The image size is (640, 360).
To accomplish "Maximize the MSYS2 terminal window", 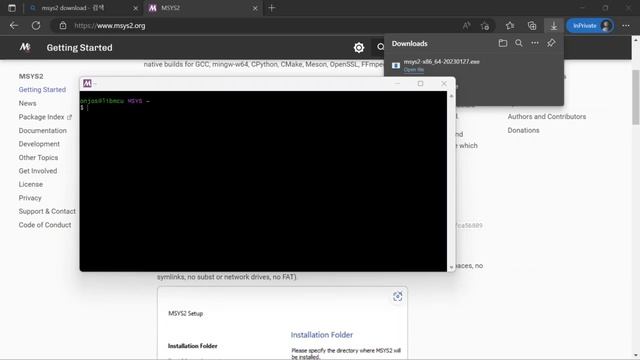I will tap(420, 83).
